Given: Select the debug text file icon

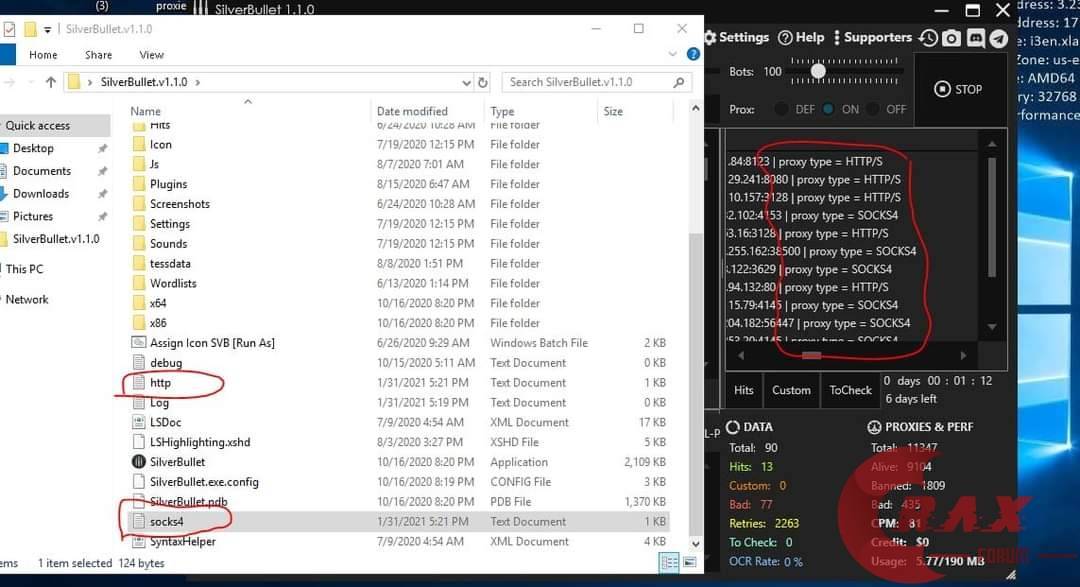Looking at the screenshot, I should click(138, 362).
